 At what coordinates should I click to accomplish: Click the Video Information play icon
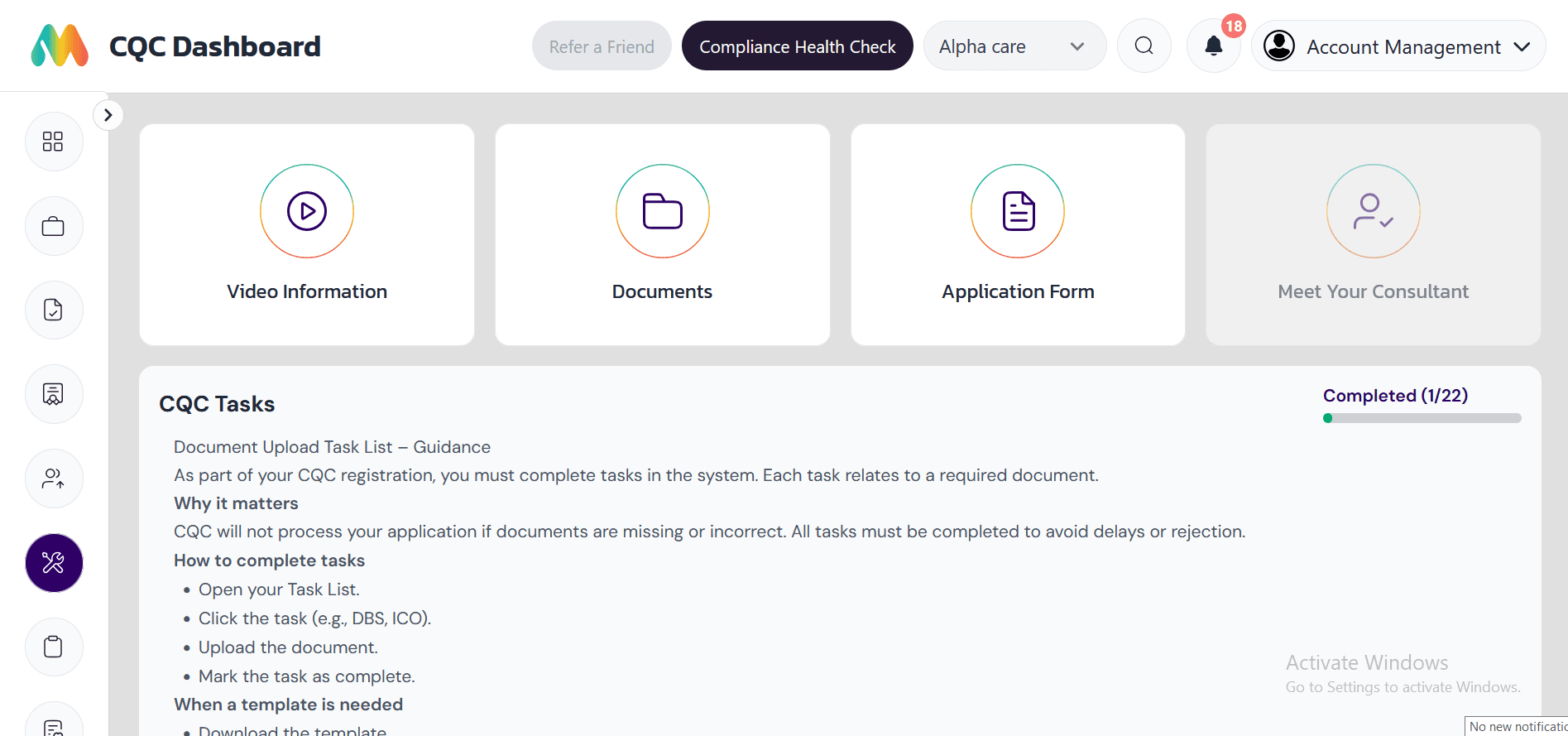307,211
